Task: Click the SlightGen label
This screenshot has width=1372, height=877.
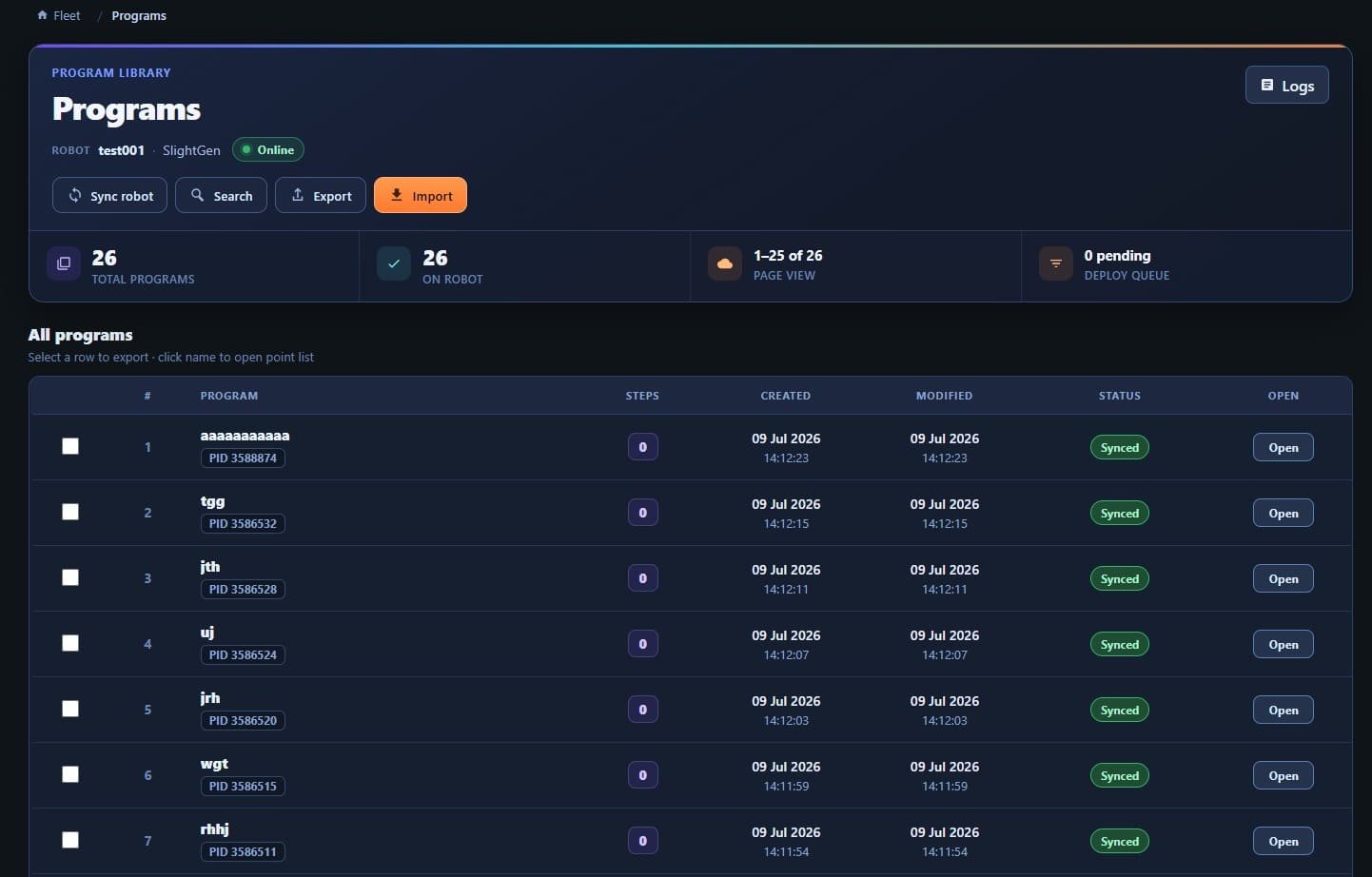Action: [191, 150]
